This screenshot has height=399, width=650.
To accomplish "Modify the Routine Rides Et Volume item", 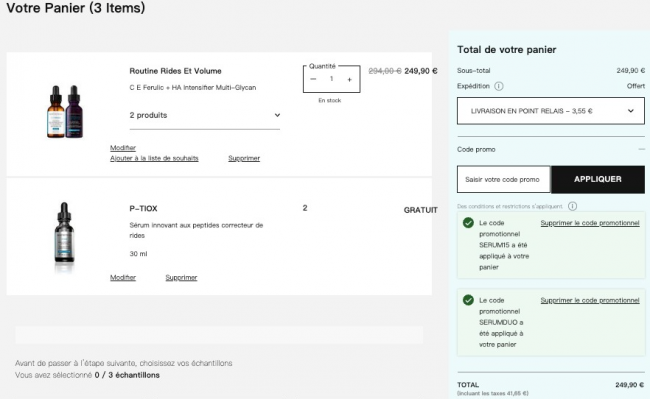I will (x=123, y=148).
